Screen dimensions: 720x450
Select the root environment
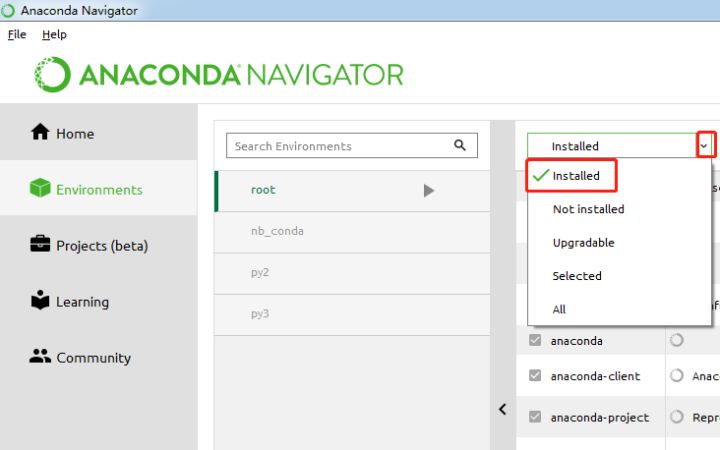click(352, 191)
